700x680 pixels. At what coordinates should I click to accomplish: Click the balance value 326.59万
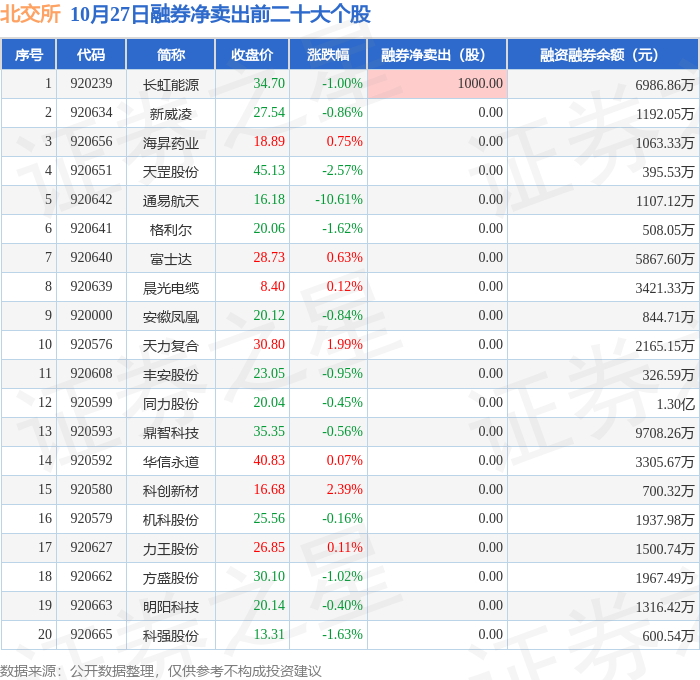tap(668, 375)
